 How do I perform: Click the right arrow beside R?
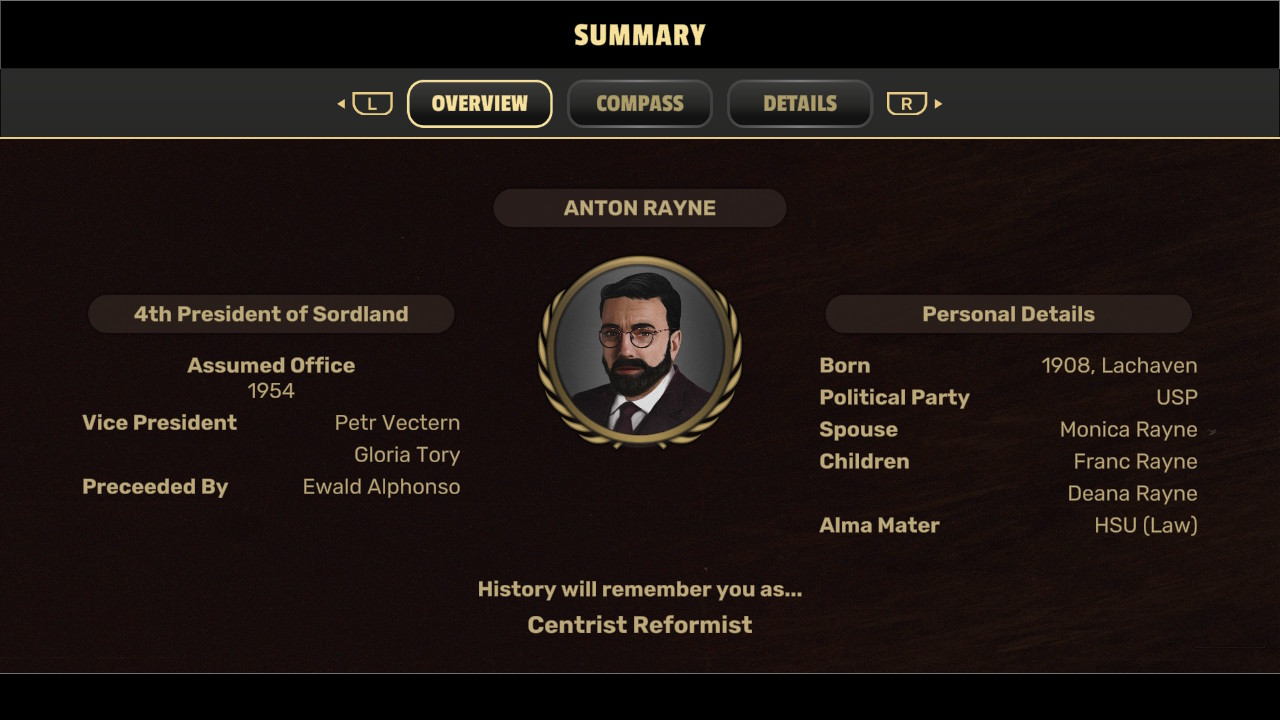(x=938, y=103)
